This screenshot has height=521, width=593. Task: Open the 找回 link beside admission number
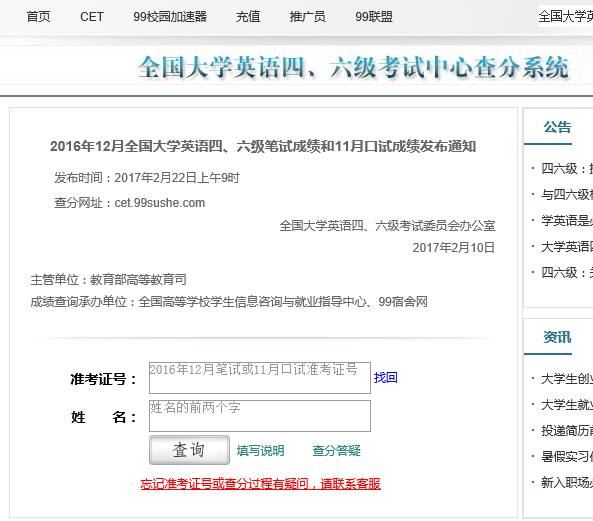click(385, 377)
